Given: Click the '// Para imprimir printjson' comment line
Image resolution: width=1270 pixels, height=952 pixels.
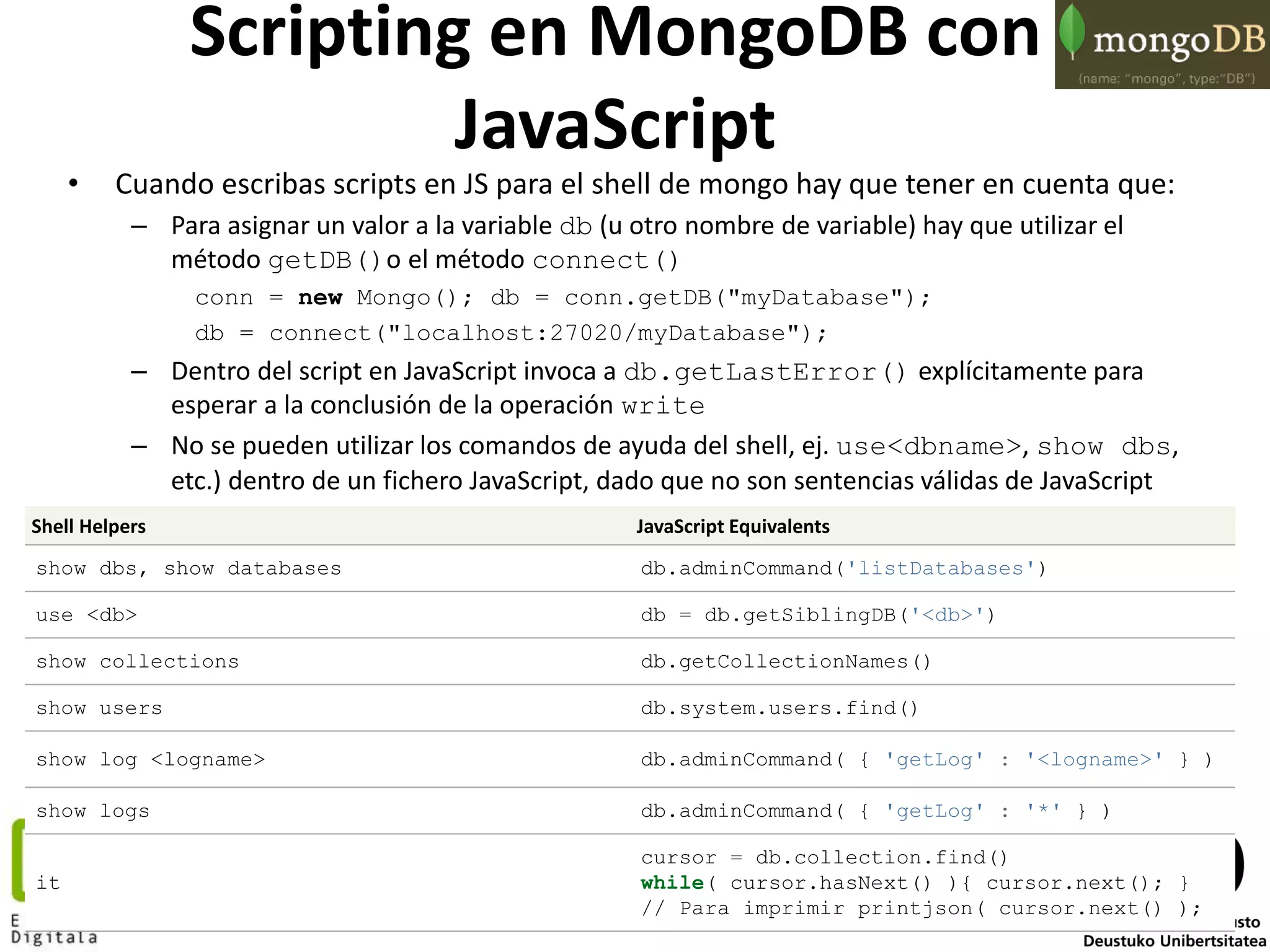Looking at the screenshot, I should pyautogui.click(x=921, y=909).
